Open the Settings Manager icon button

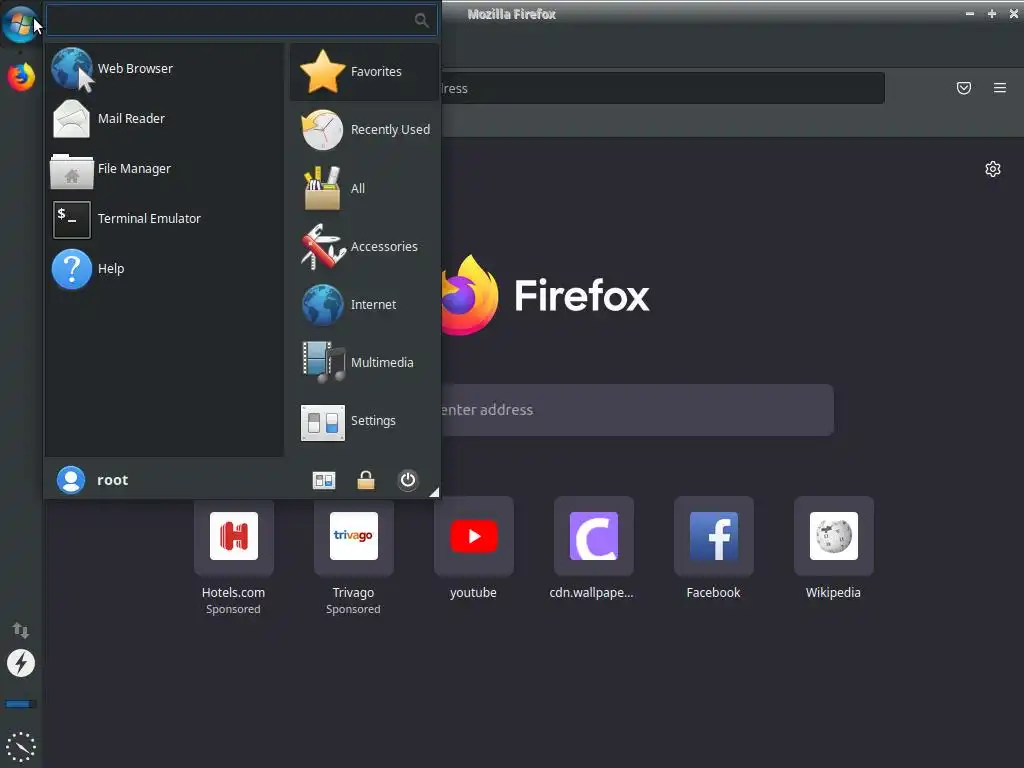click(x=324, y=481)
